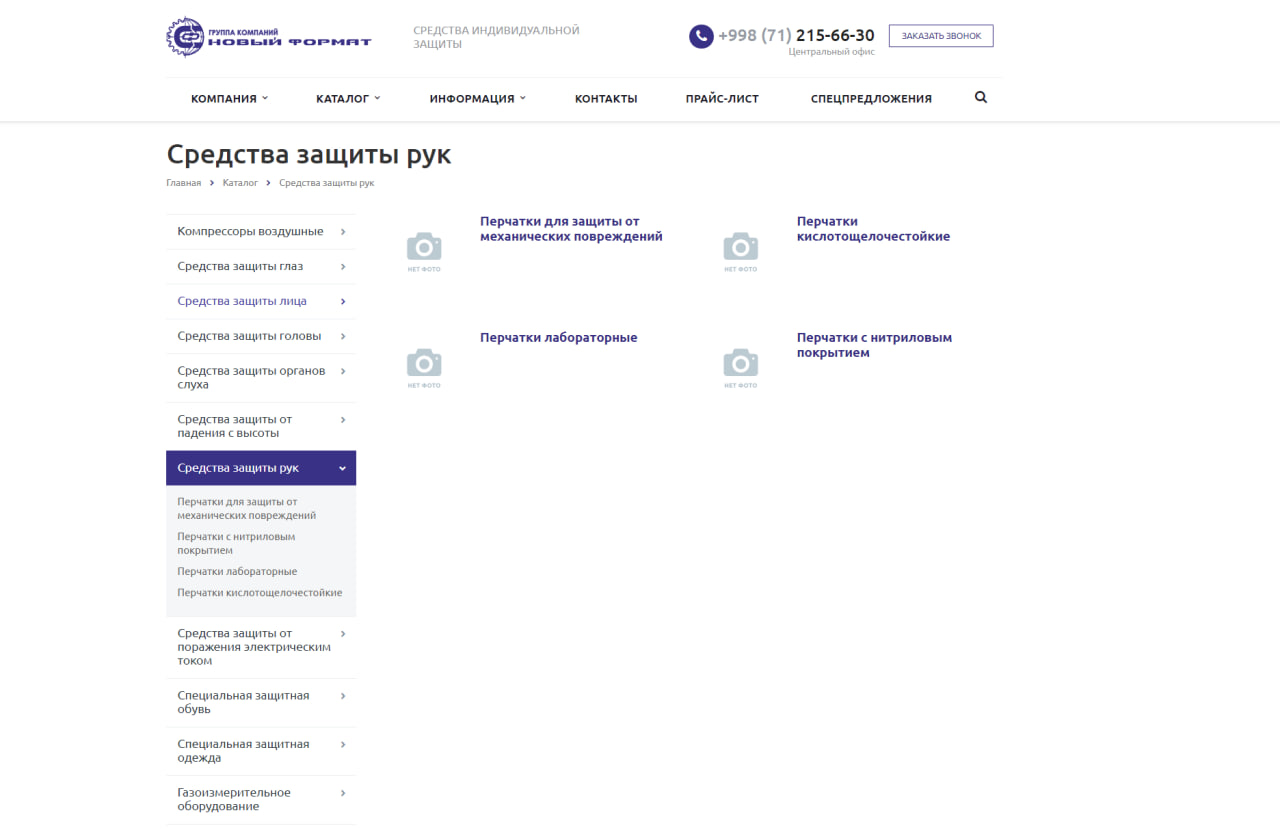The height and width of the screenshot is (830, 1280).
Task: Expand arrow beside Средства защиты головы
Action: [343, 336]
